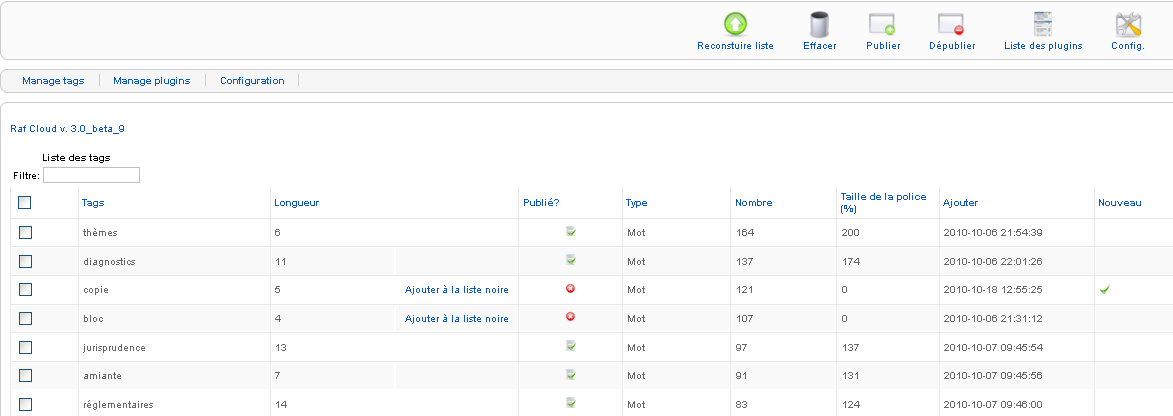The image size is (1173, 416).
Task: Select the checkbox for diagnostics tag
Action: pyautogui.click(x=25, y=261)
